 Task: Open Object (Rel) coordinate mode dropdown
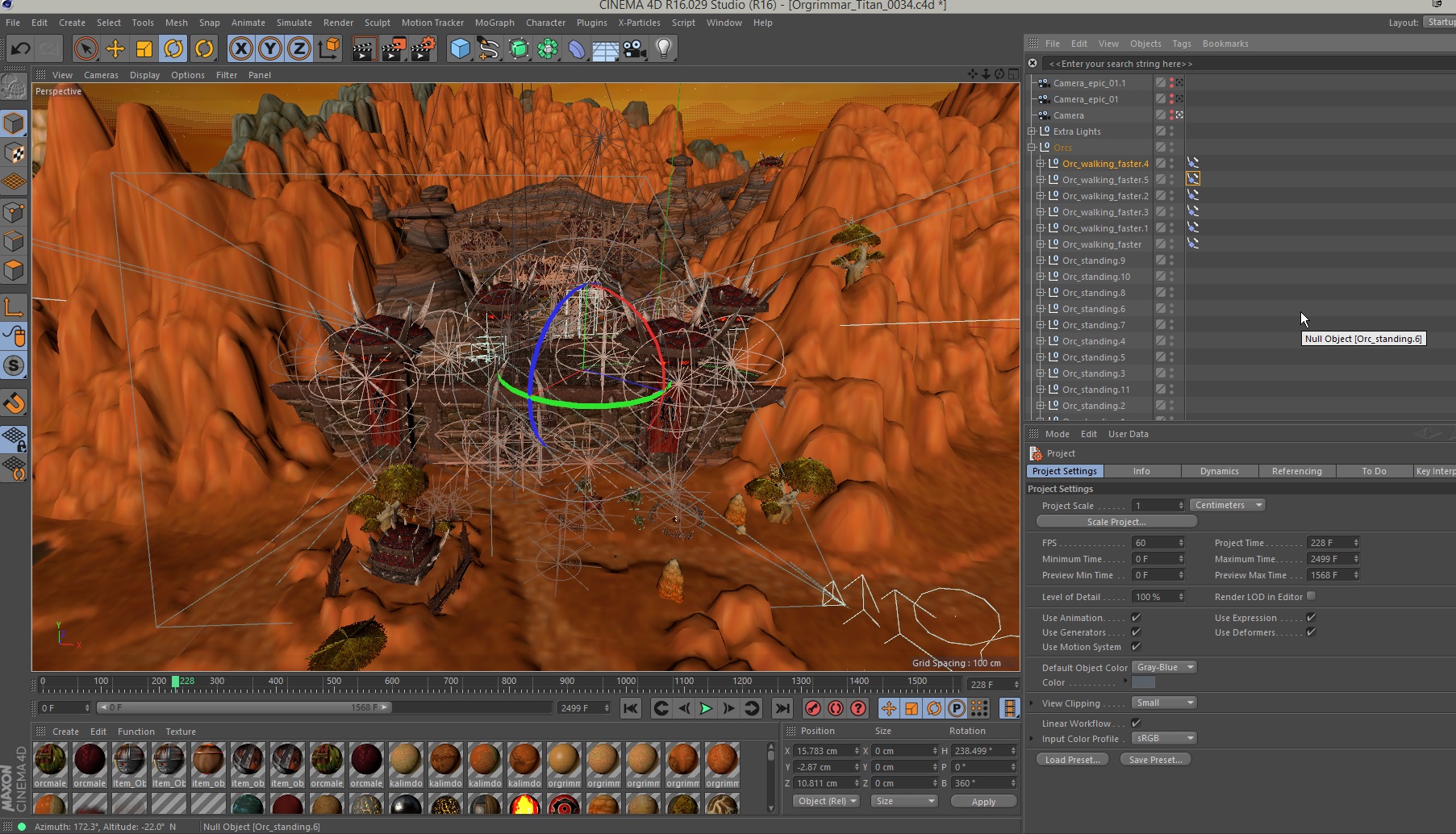[x=826, y=801]
